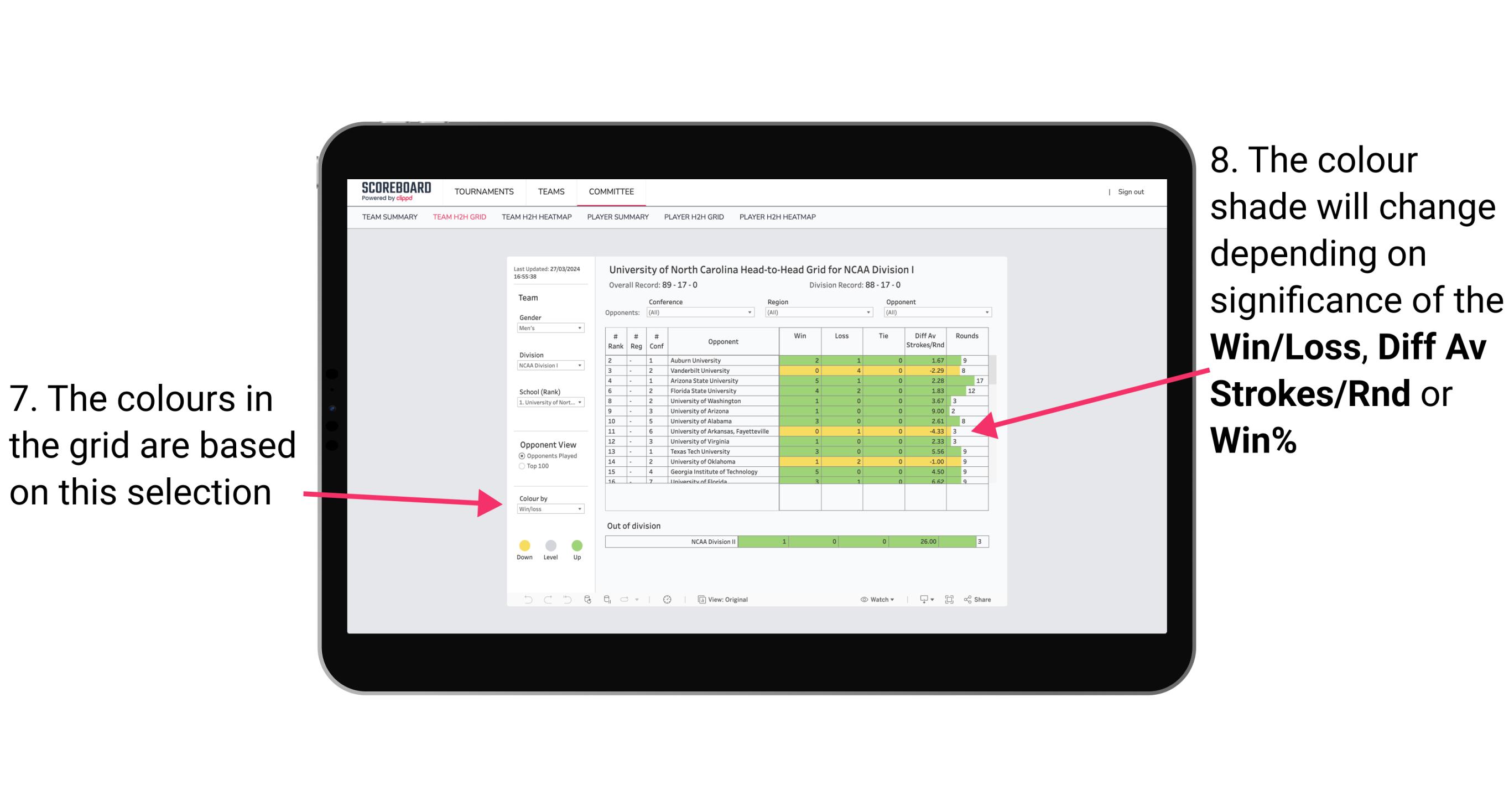Image resolution: width=1509 pixels, height=812 pixels.
Task: Toggle the Men's gender checkbox
Action: (x=548, y=331)
